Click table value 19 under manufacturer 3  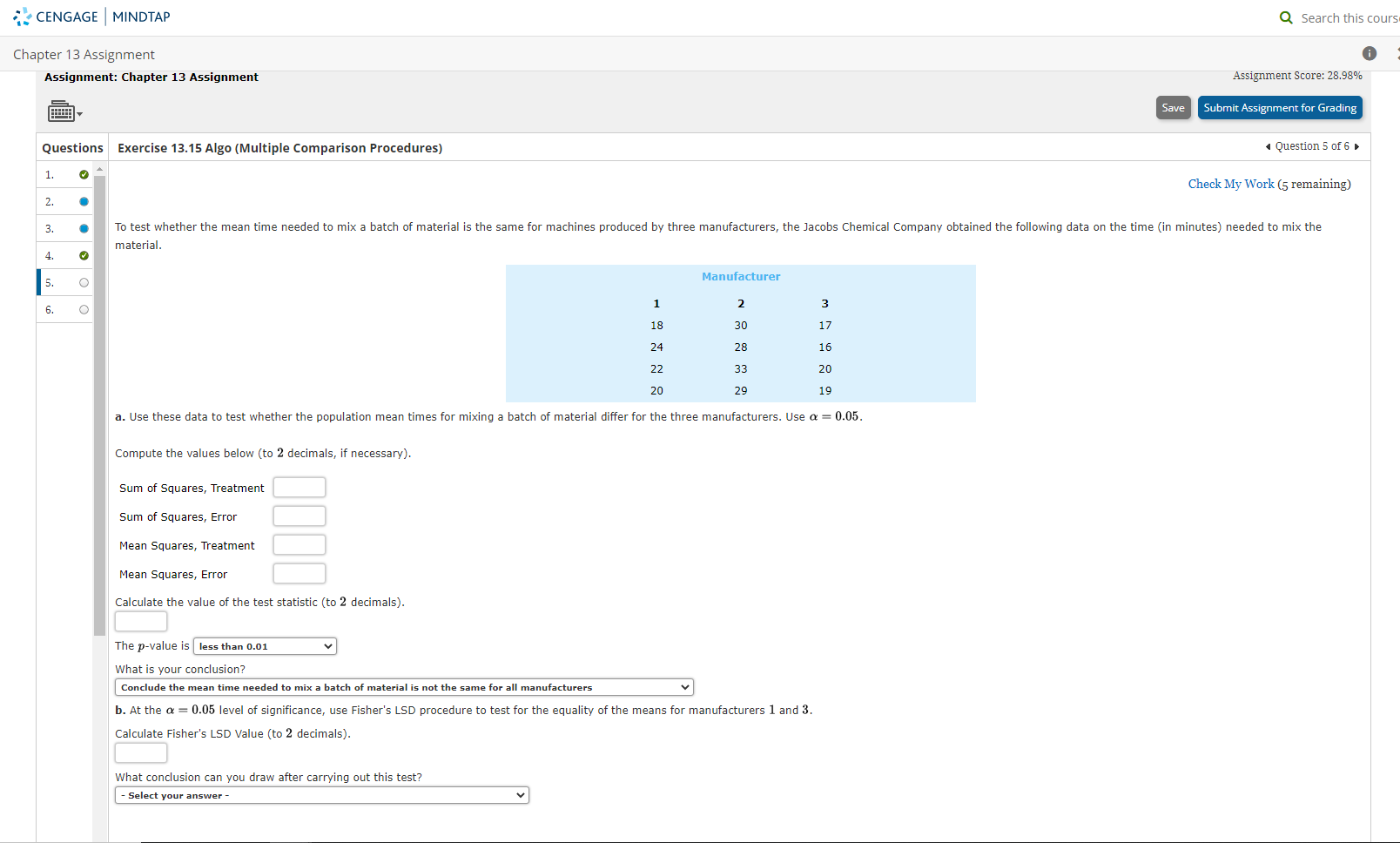[x=825, y=391]
